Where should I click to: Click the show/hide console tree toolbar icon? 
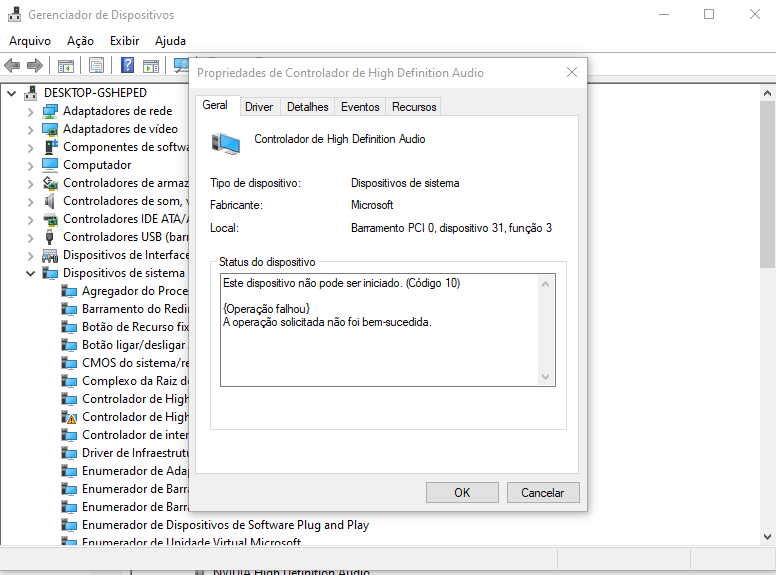click(x=65, y=65)
